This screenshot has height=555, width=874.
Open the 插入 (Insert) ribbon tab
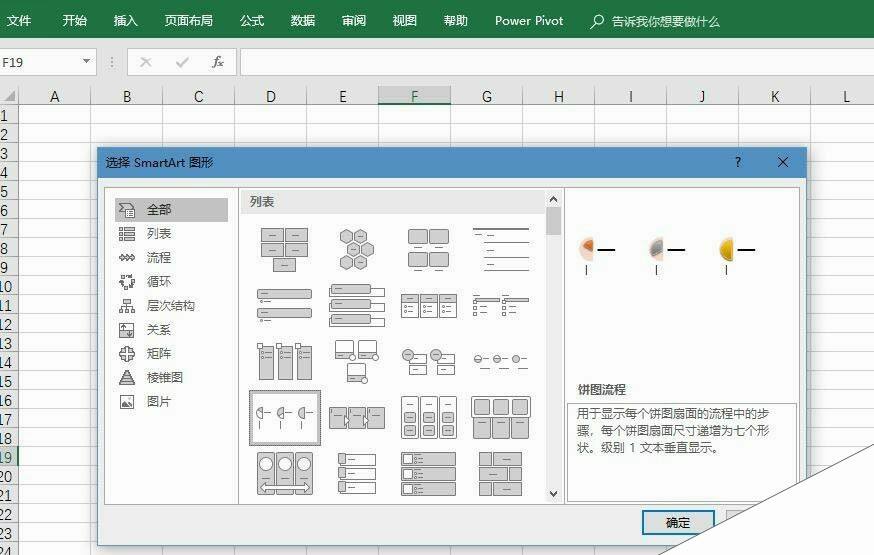(126, 20)
